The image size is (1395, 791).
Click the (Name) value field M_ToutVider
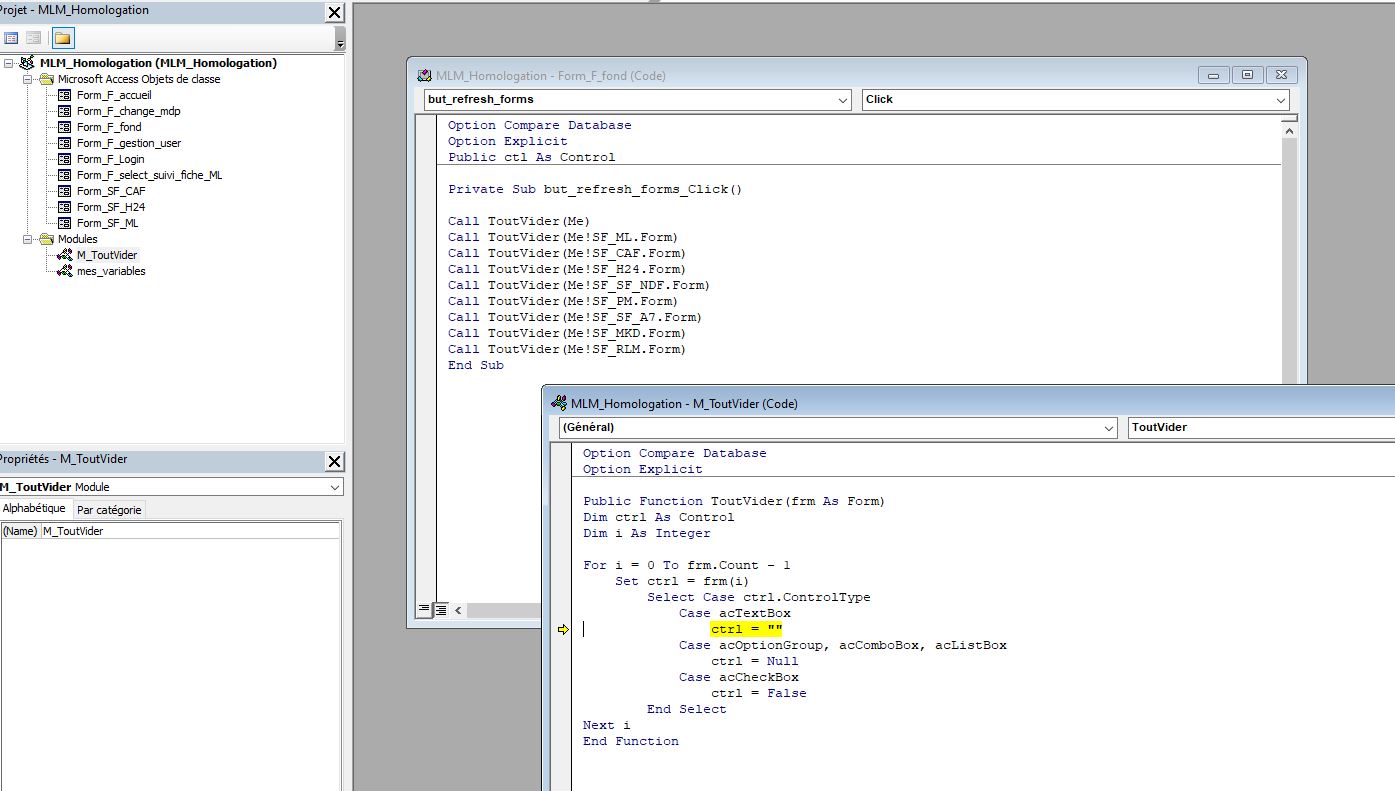click(x=190, y=531)
